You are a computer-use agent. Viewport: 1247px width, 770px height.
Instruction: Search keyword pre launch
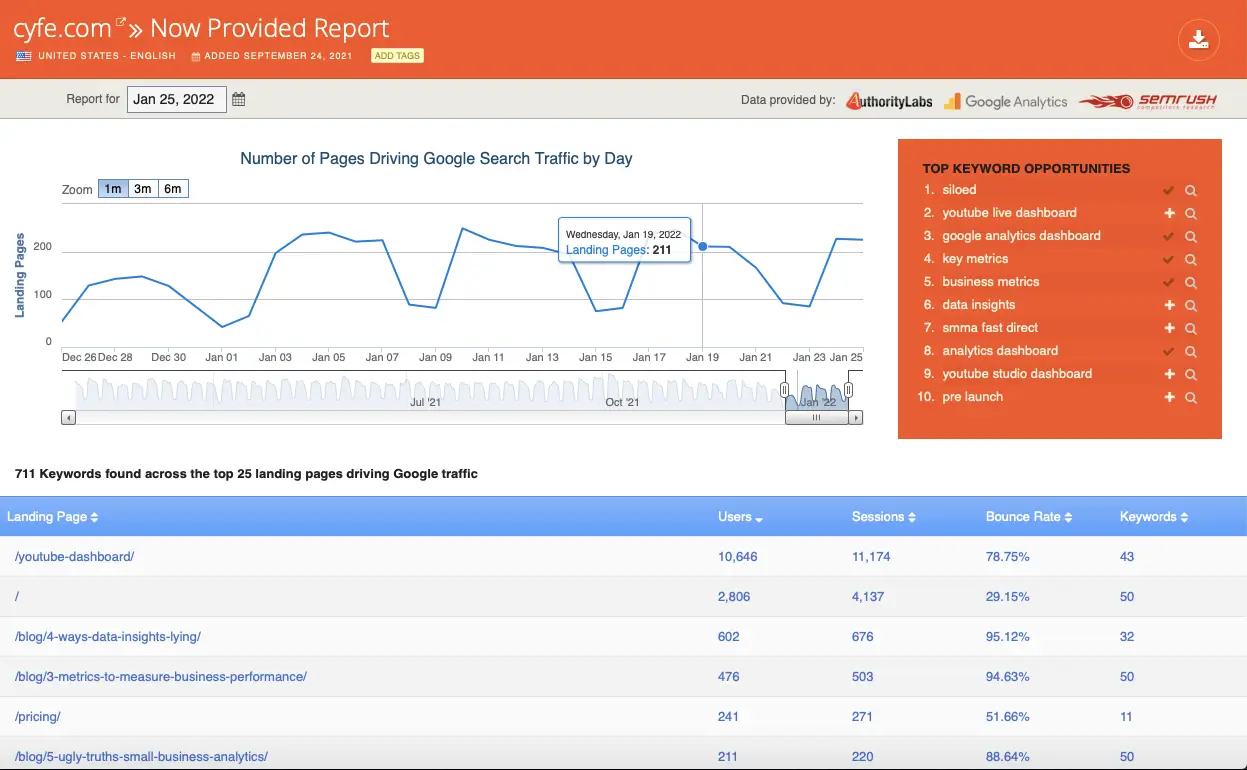click(x=1191, y=397)
